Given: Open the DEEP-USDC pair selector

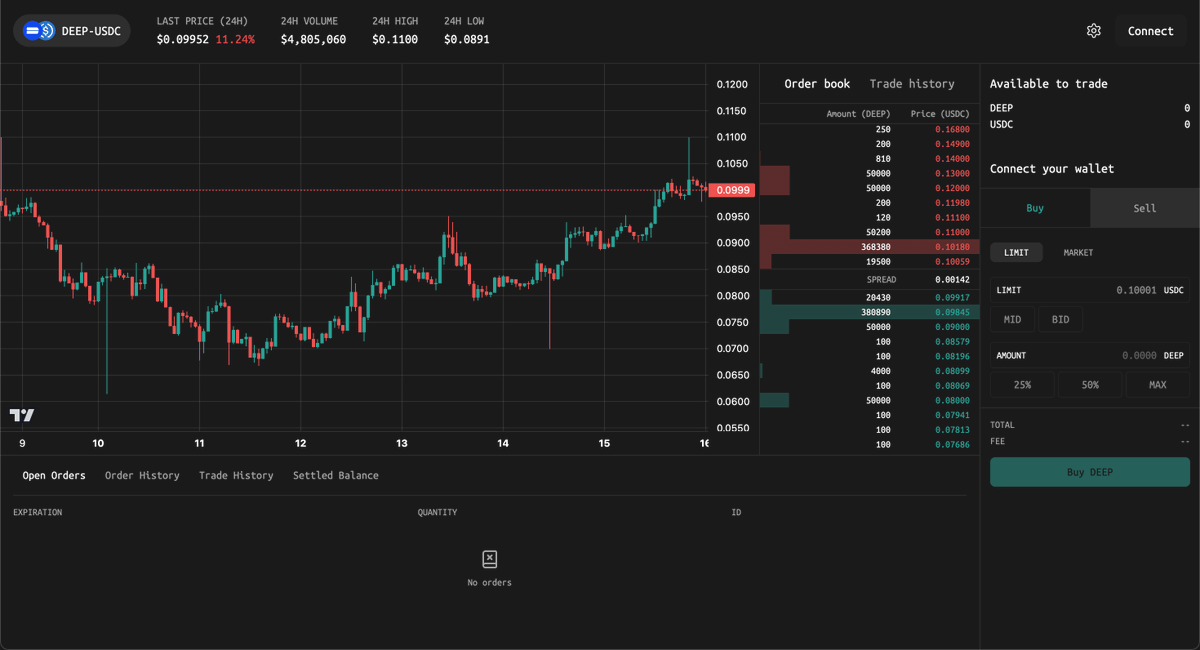Looking at the screenshot, I should tap(72, 31).
